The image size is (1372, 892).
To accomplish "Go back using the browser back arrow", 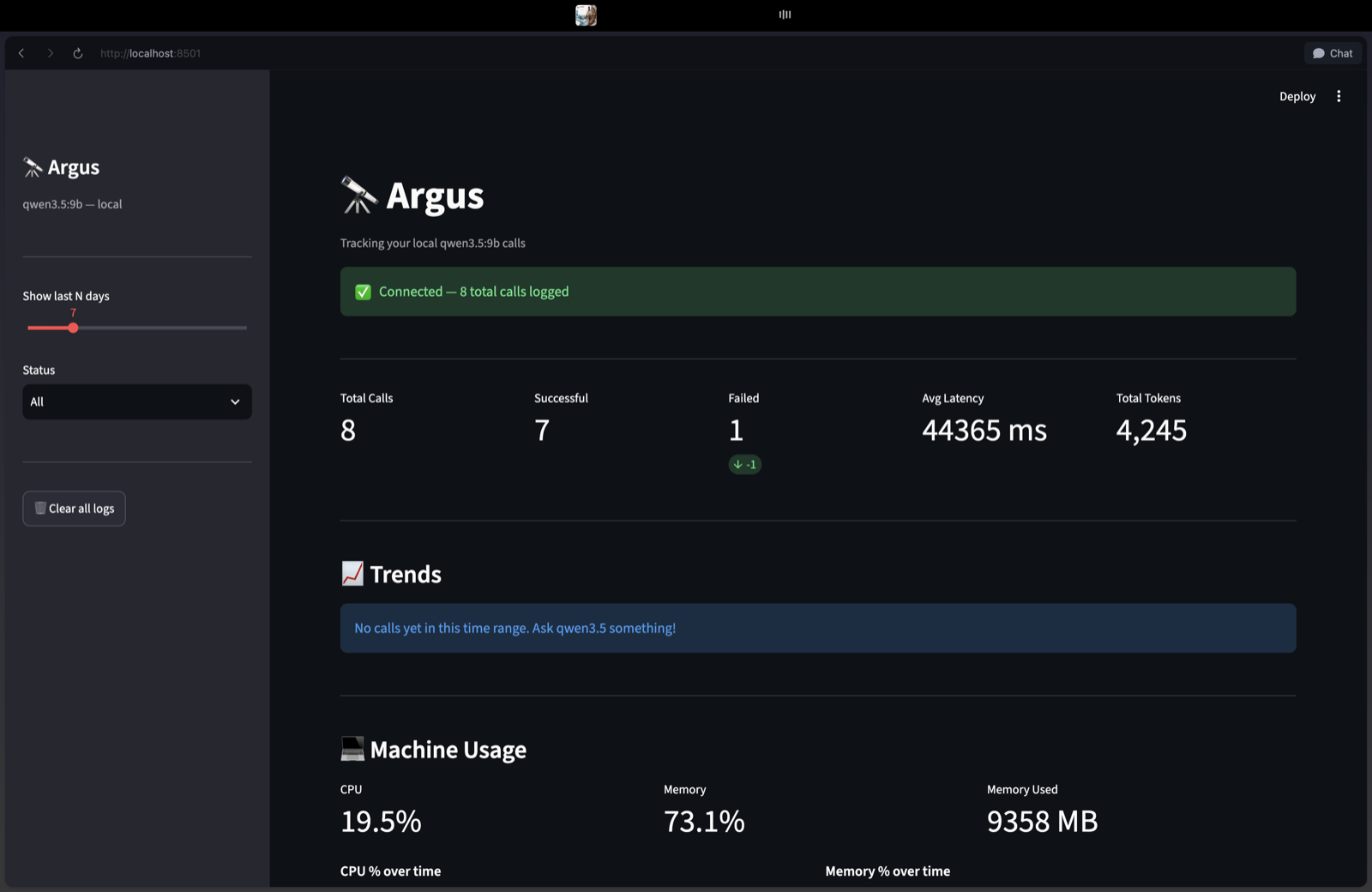I will [21, 53].
